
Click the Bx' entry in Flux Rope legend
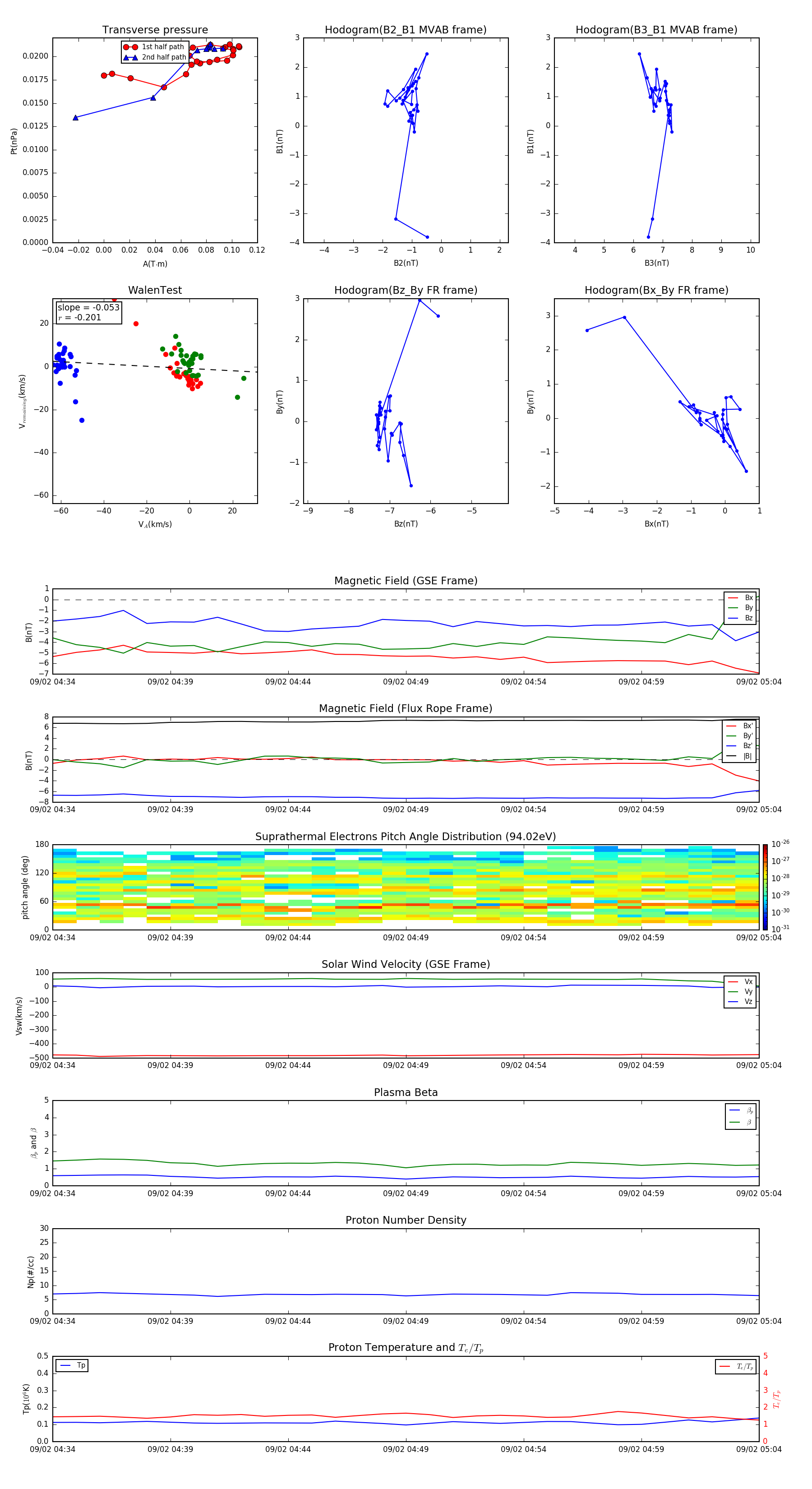[x=740, y=726]
